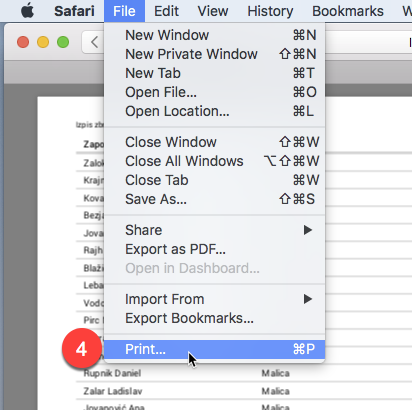
Task: Choose Save As… menu entry
Action: click(215, 199)
